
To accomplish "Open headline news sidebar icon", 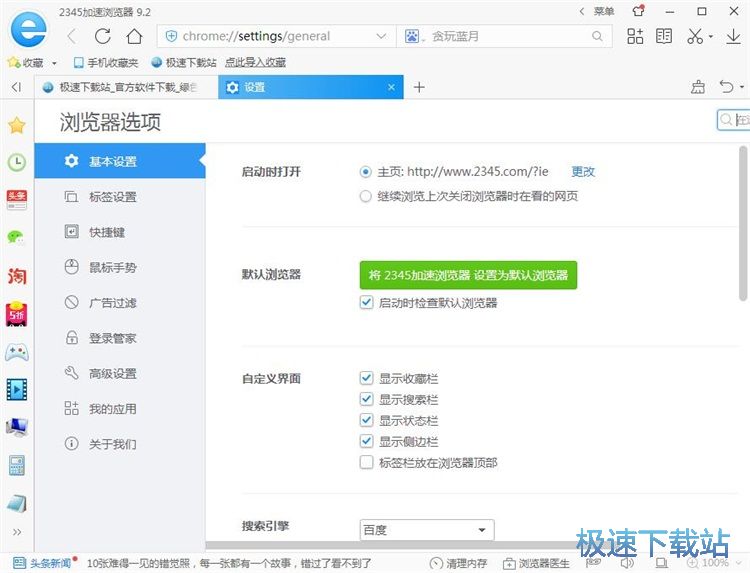I will point(17,200).
